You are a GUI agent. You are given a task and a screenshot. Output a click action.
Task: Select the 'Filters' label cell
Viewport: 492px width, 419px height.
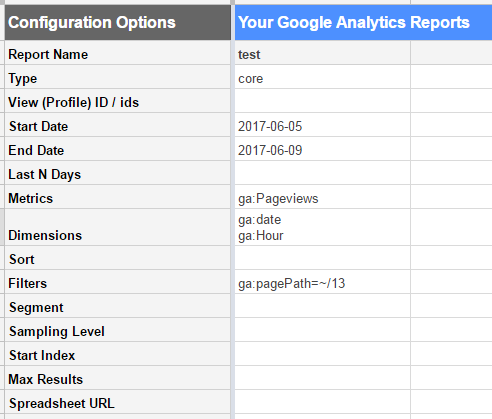118,282
